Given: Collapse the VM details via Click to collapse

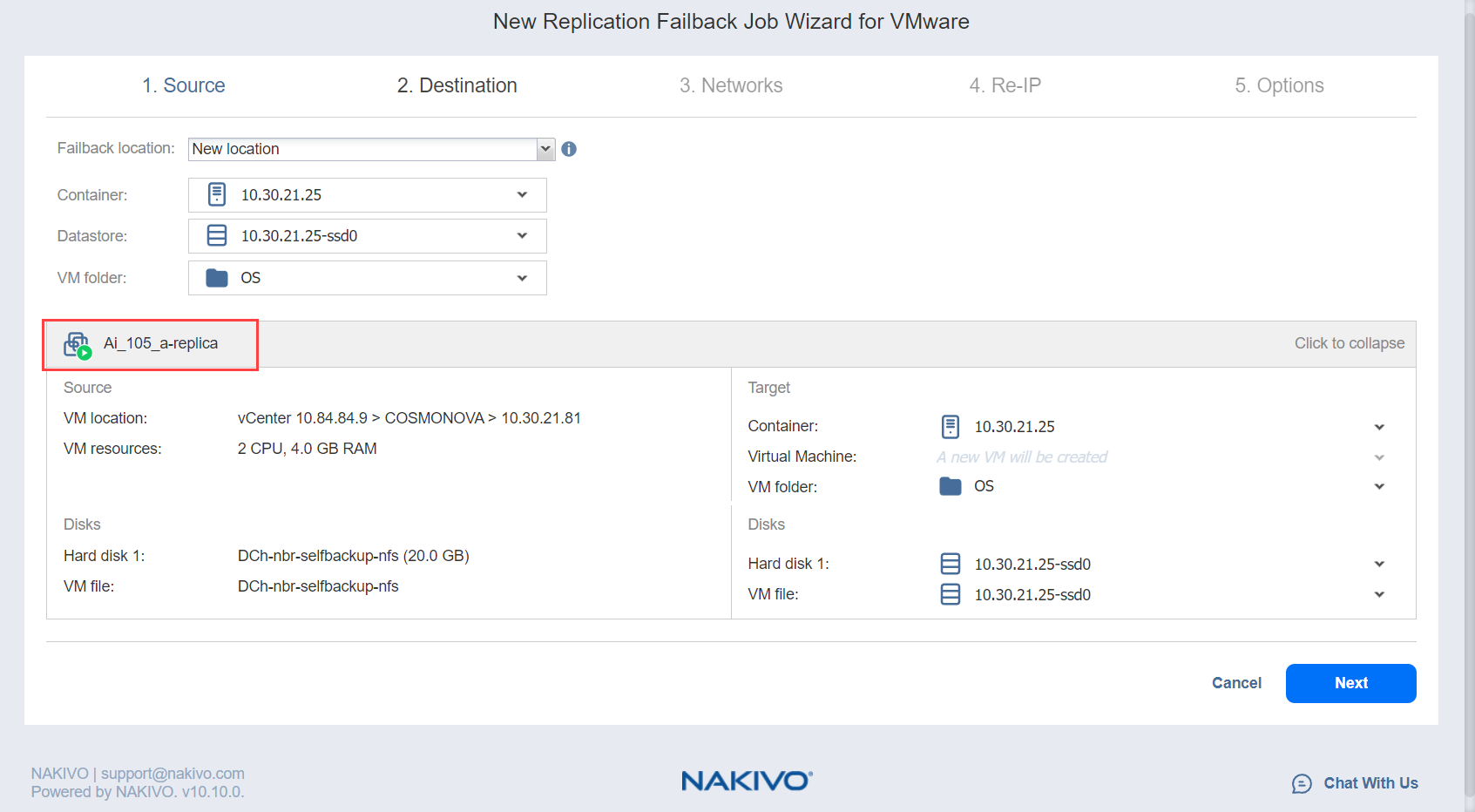Looking at the screenshot, I should click(1349, 343).
